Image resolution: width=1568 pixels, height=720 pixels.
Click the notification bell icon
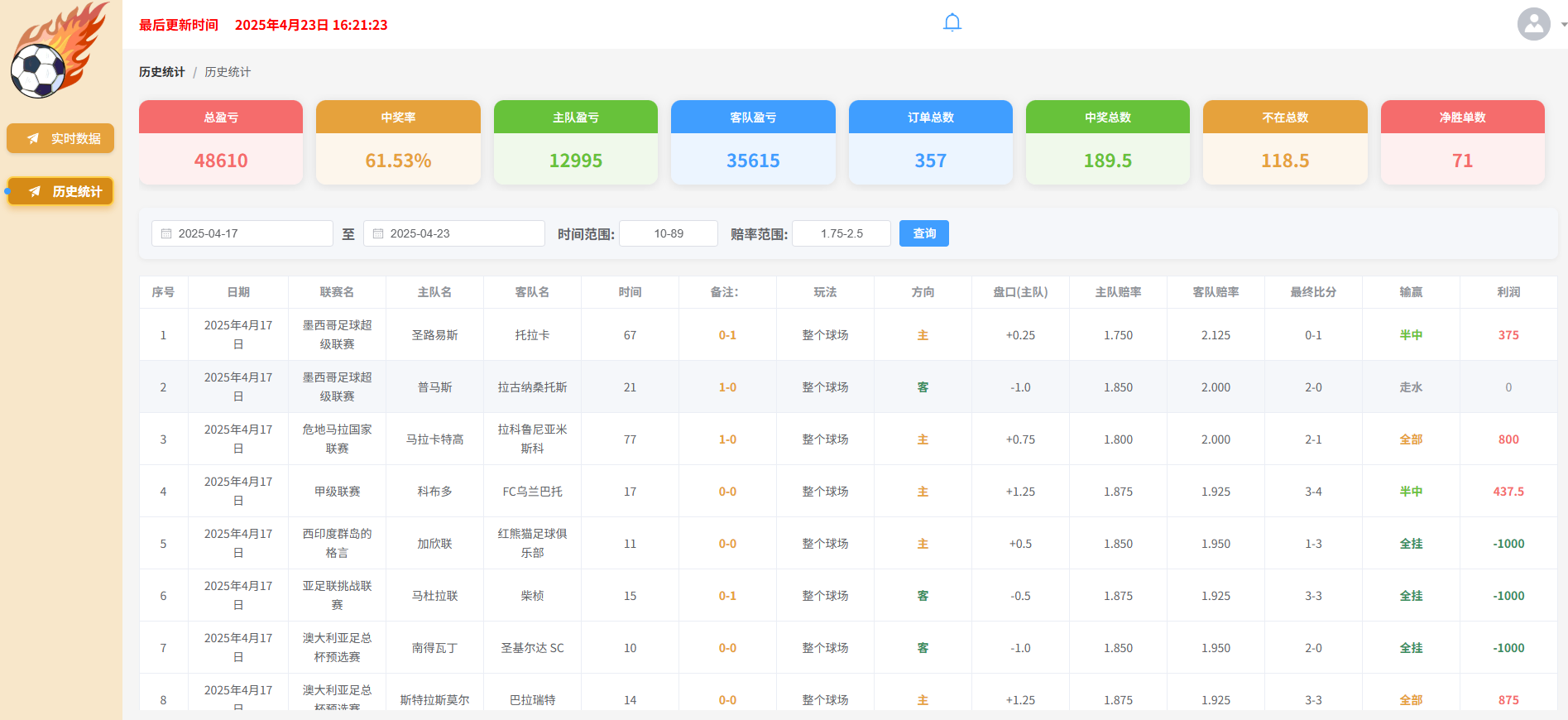point(952,22)
